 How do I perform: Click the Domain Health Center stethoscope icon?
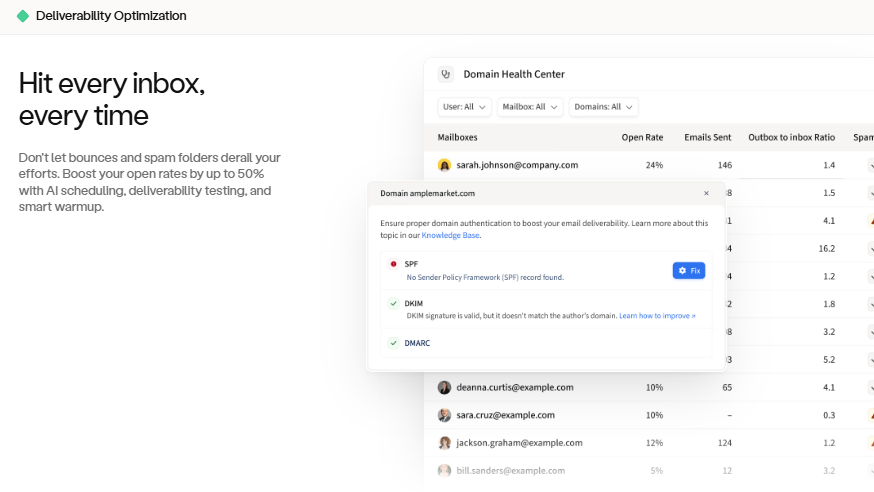(446, 74)
